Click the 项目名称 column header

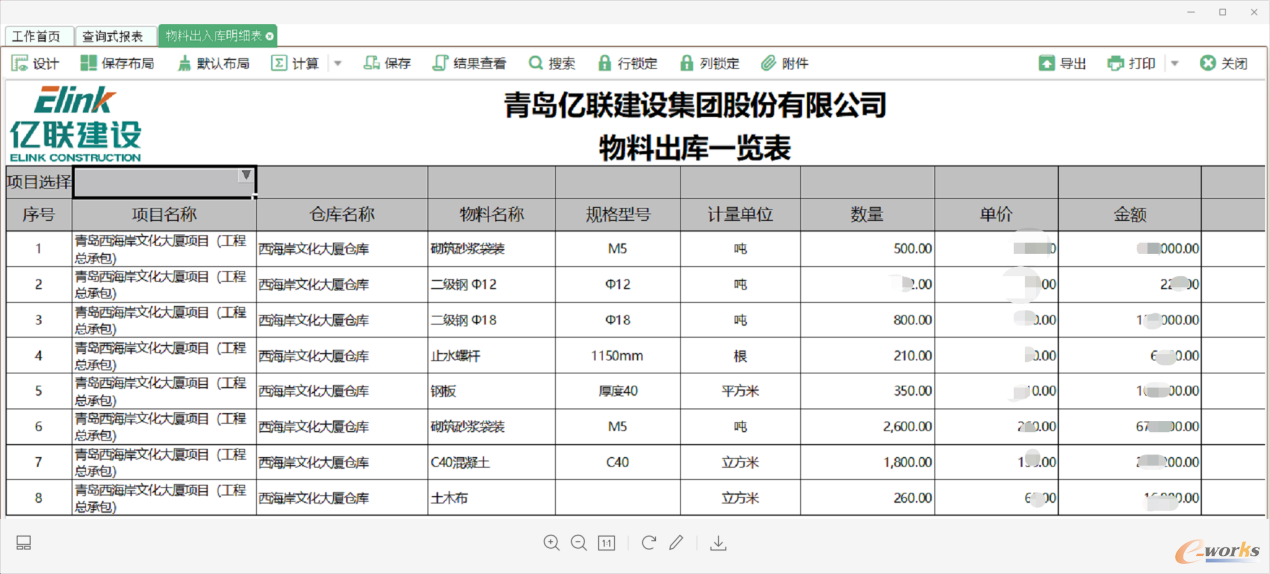164,215
